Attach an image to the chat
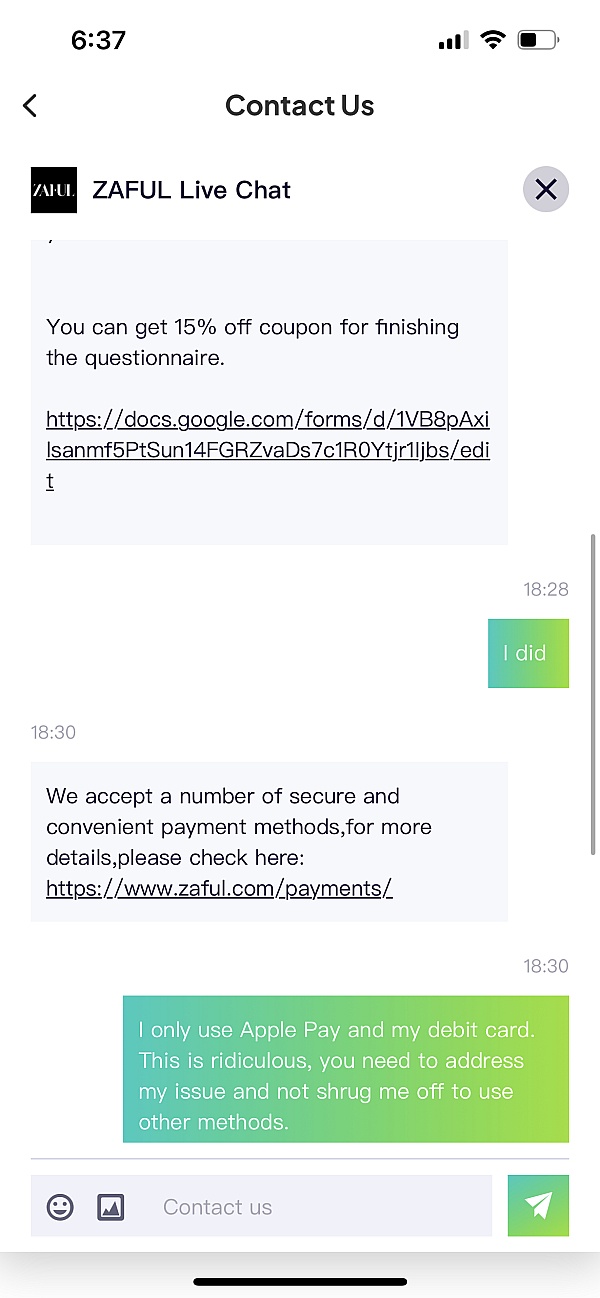The width and height of the screenshot is (600, 1298). coord(110,1207)
